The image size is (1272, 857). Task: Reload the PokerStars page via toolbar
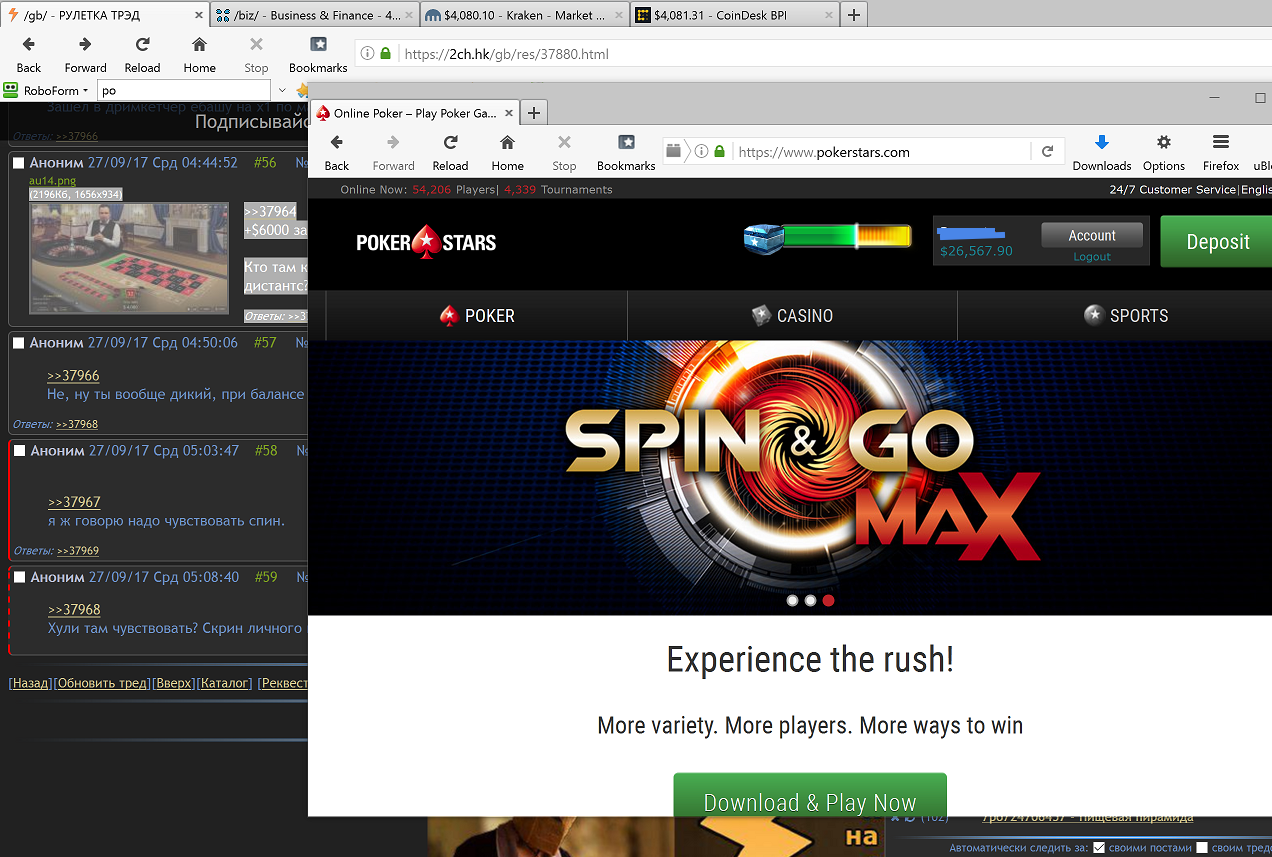pos(450,143)
